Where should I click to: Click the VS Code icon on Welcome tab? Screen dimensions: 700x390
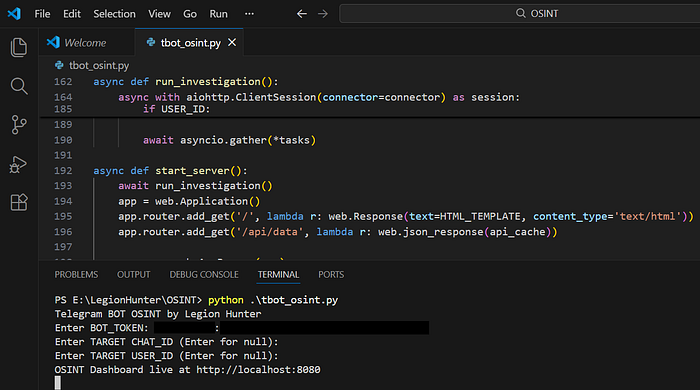53,42
